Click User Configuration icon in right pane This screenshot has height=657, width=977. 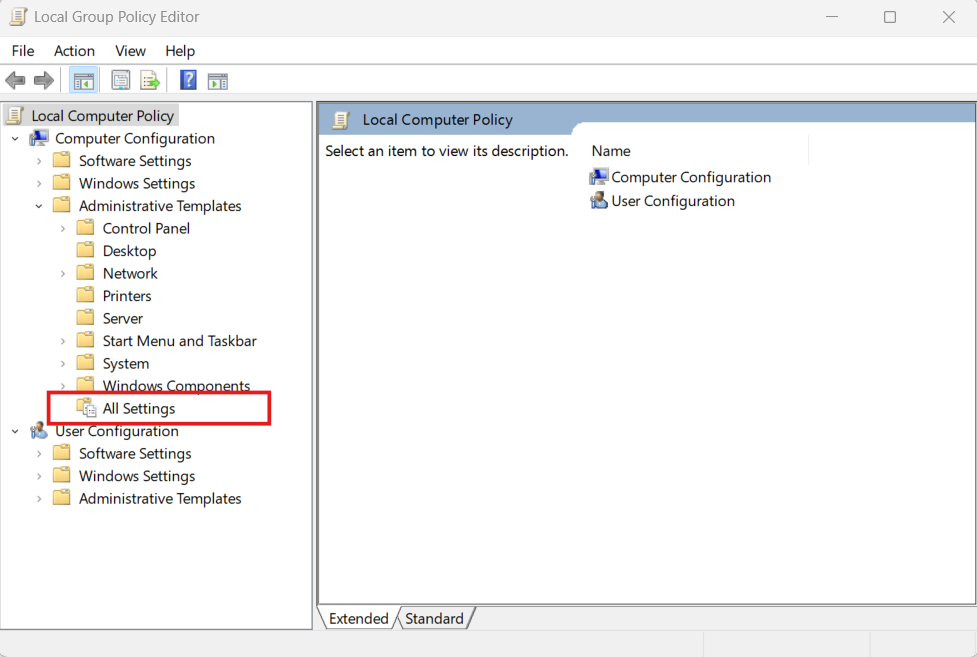[x=598, y=201]
